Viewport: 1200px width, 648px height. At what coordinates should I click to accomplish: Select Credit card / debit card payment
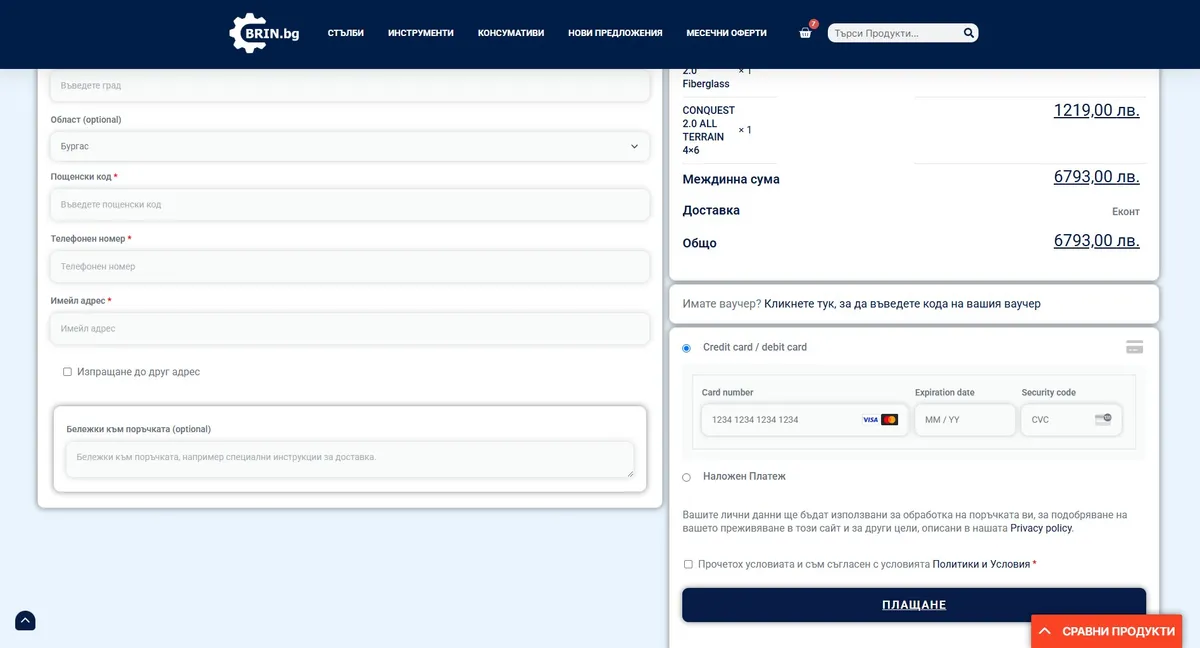pos(686,348)
